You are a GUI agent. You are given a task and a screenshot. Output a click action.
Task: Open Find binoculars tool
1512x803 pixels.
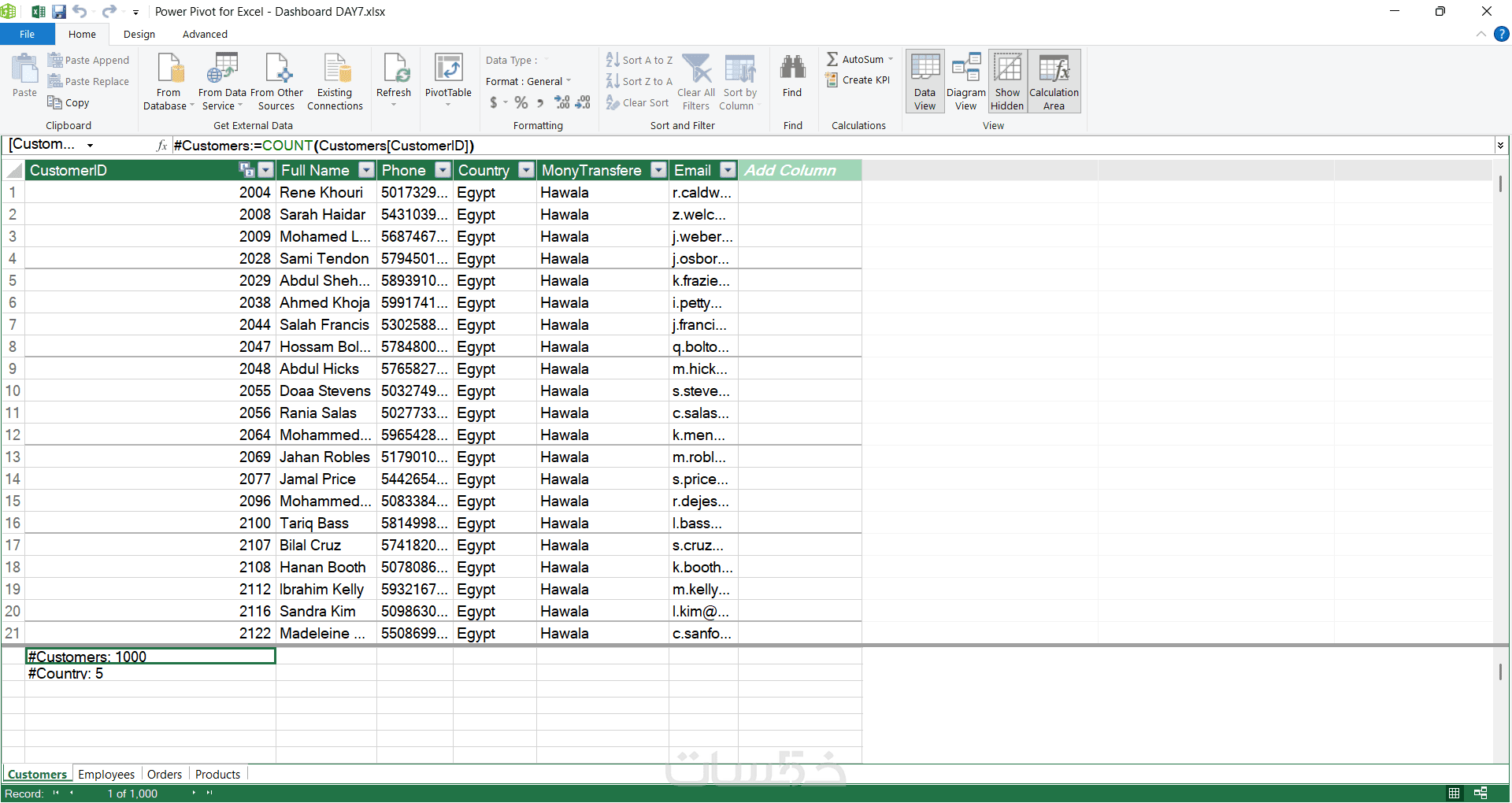pos(792,76)
